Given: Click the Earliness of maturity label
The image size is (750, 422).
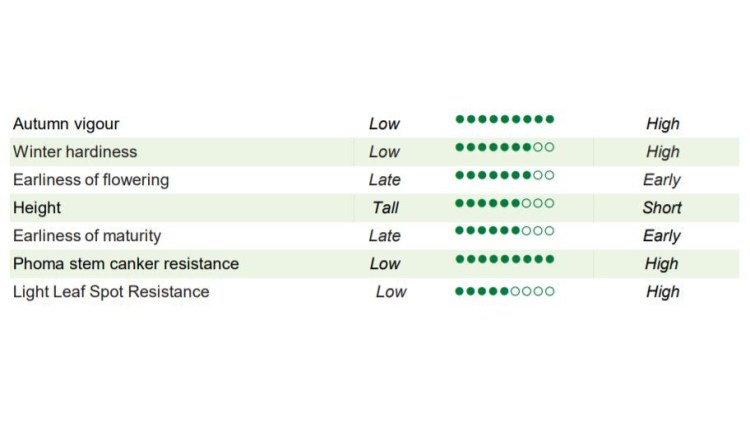Looking at the screenshot, I should [x=87, y=236].
